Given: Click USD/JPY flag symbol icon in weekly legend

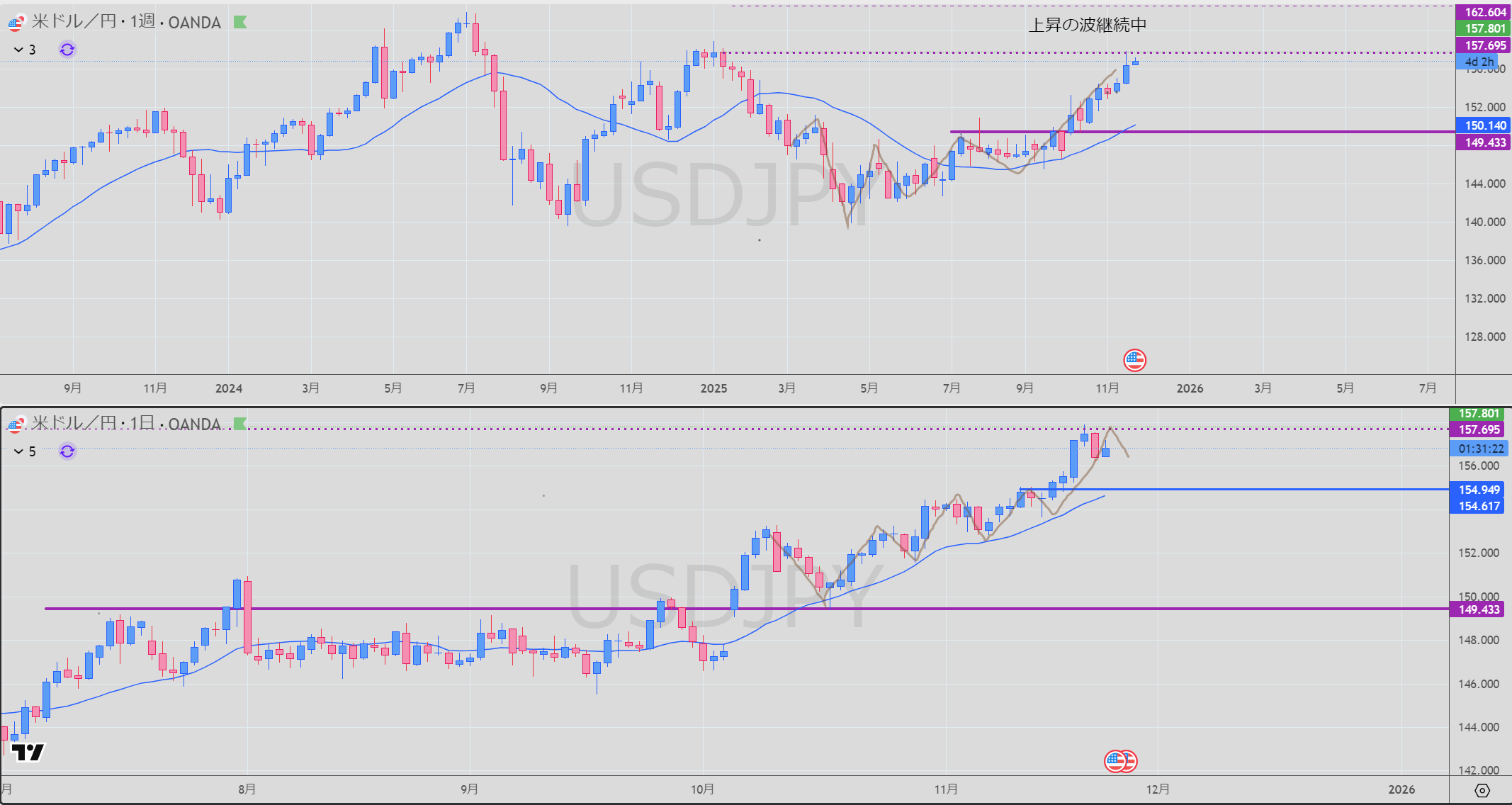Looking at the screenshot, I should coord(16,23).
